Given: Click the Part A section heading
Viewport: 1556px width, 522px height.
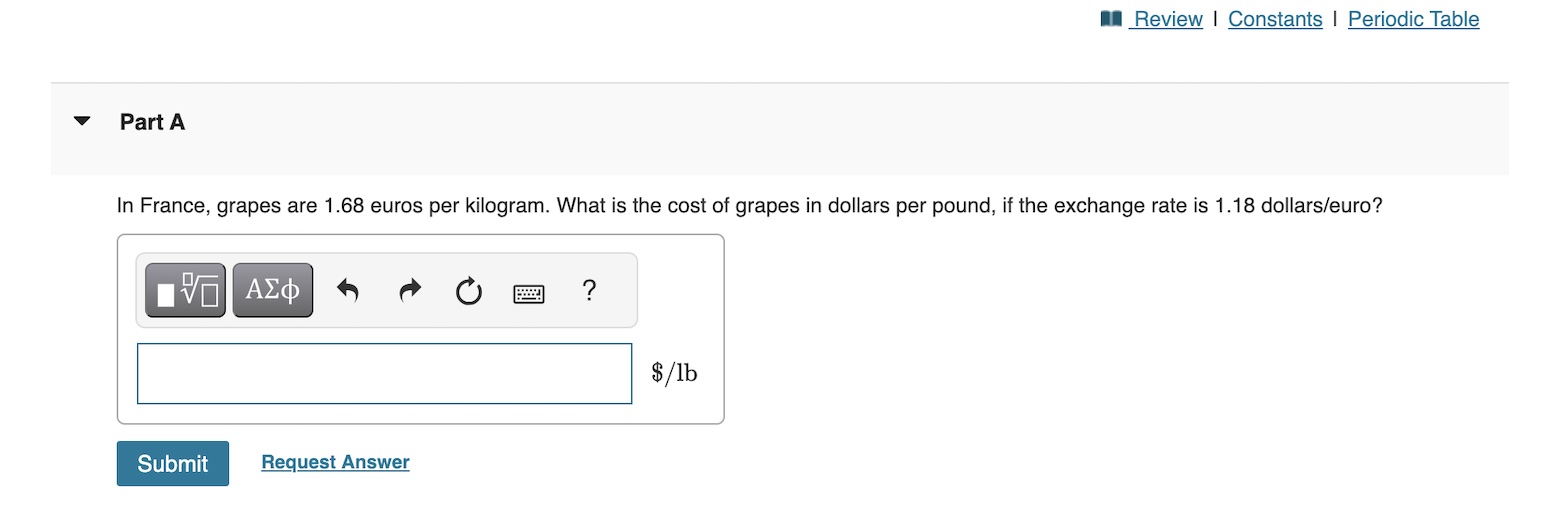Looking at the screenshot, I should (x=152, y=122).
